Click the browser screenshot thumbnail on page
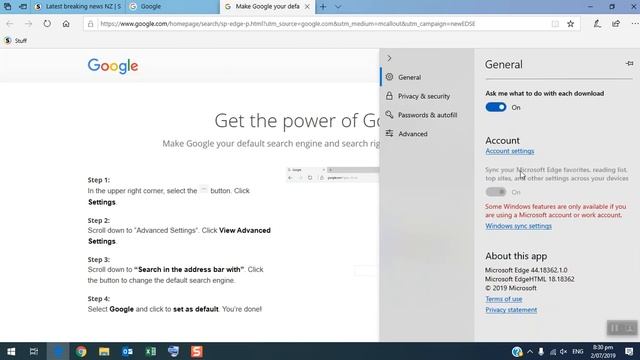 [332, 174]
